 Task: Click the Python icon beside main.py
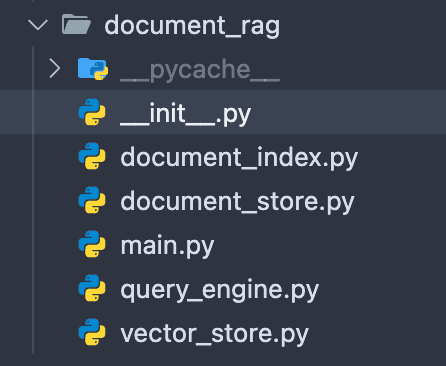(x=92, y=244)
